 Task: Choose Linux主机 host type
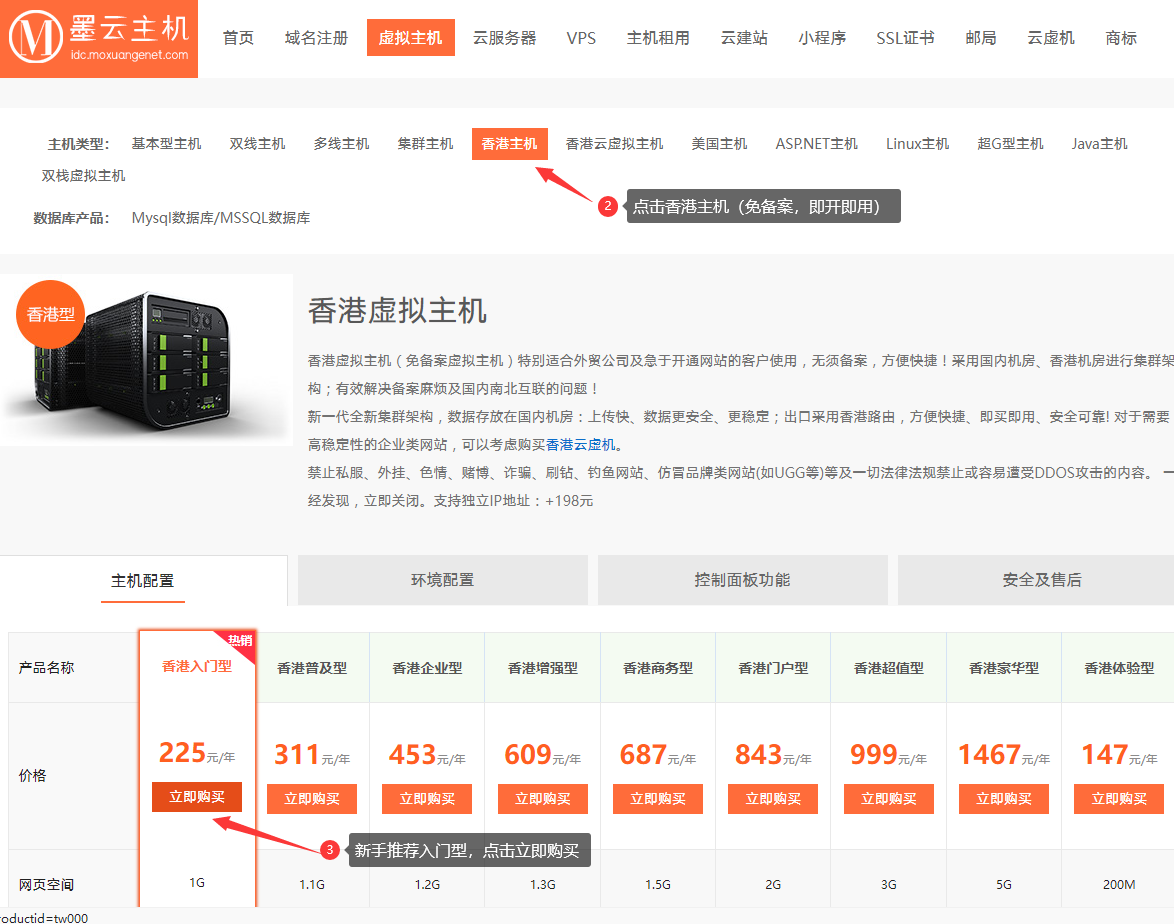tap(917, 144)
